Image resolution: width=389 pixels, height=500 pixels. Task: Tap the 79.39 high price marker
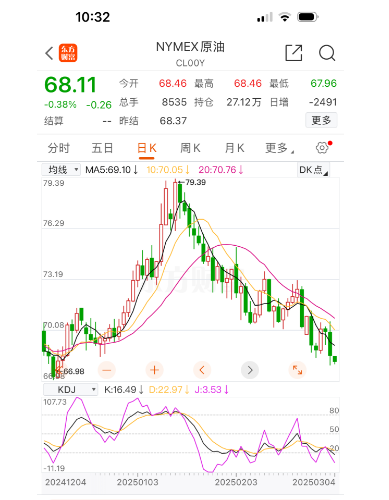(193, 182)
